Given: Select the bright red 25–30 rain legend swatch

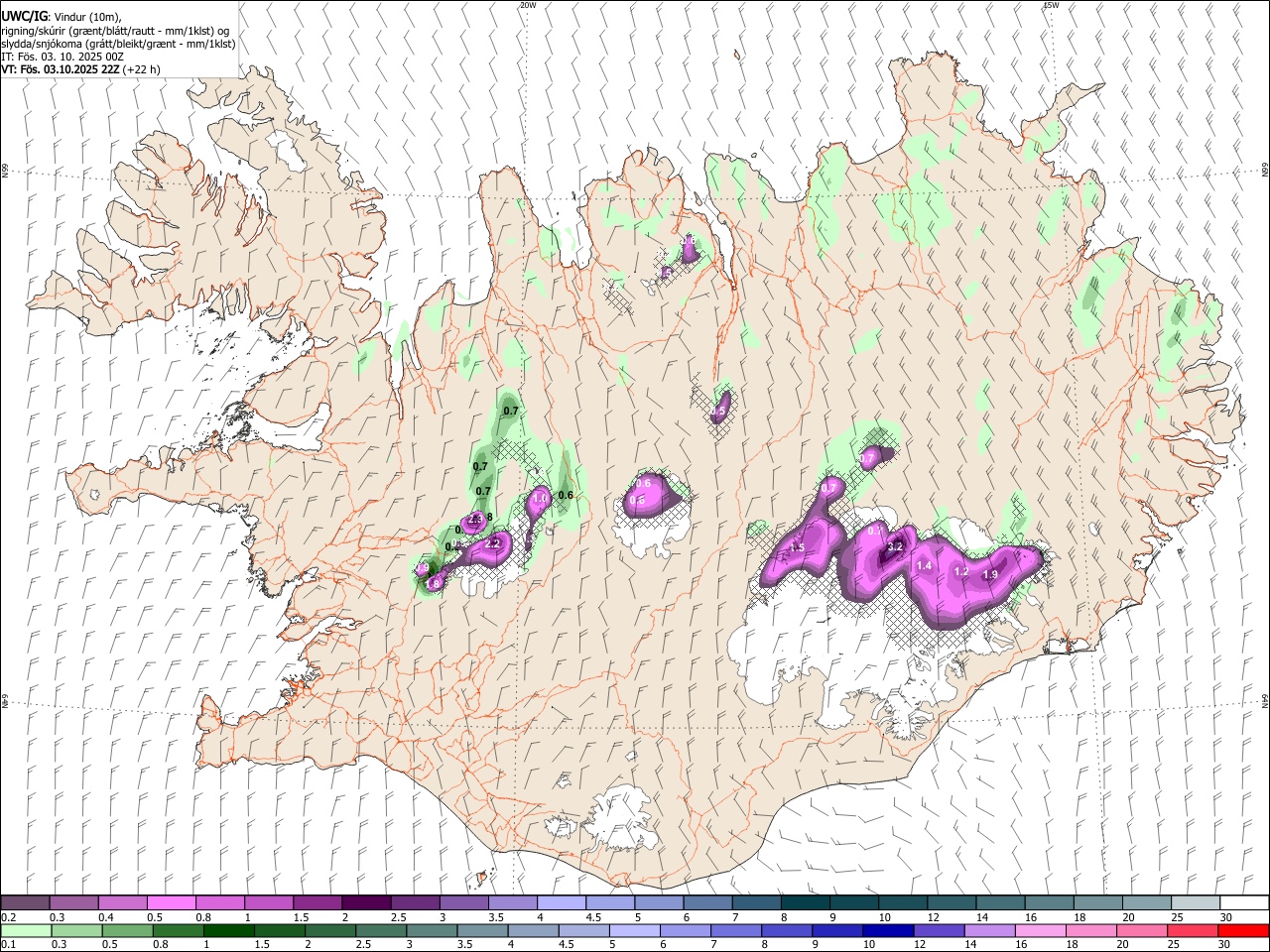Looking at the screenshot, I should click(1243, 930).
